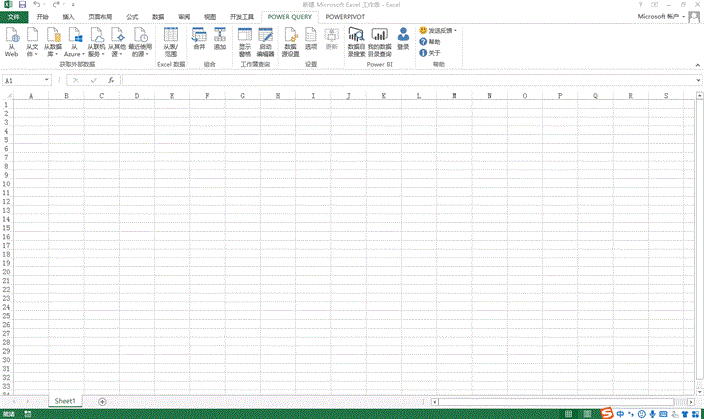Expand the From Database (从数据库) dropdown
This screenshot has width=704, height=419.
(x=52, y=43)
